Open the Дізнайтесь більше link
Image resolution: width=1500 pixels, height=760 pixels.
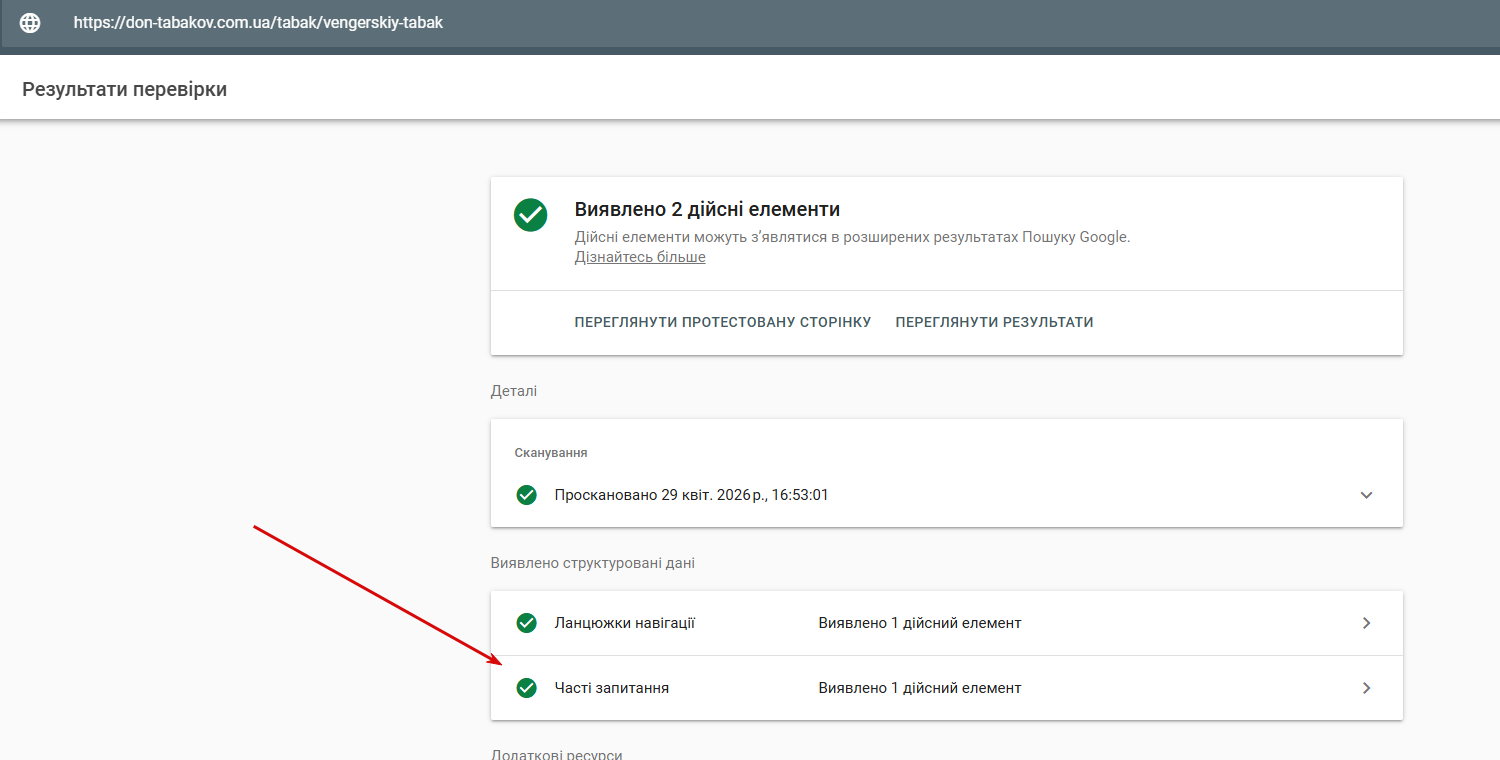tap(639, 257)
